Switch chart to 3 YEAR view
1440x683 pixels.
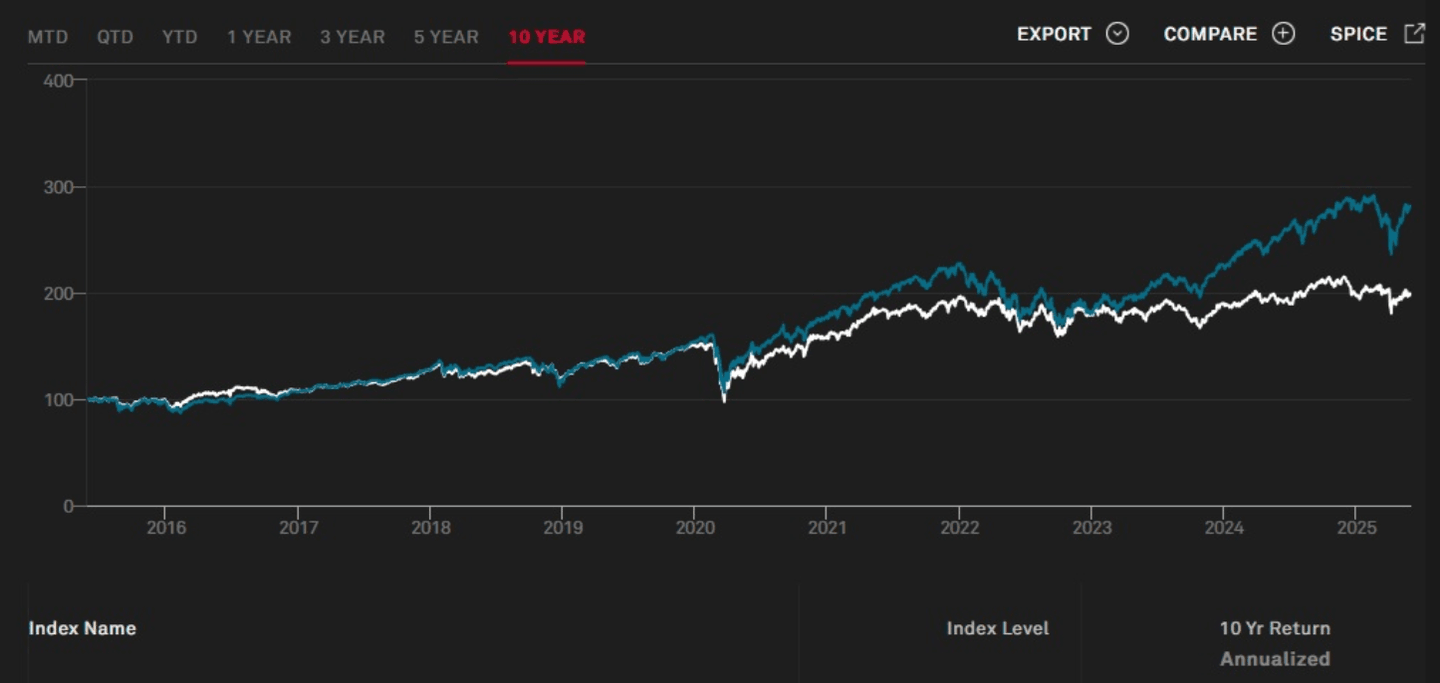(x=352, y=37)
